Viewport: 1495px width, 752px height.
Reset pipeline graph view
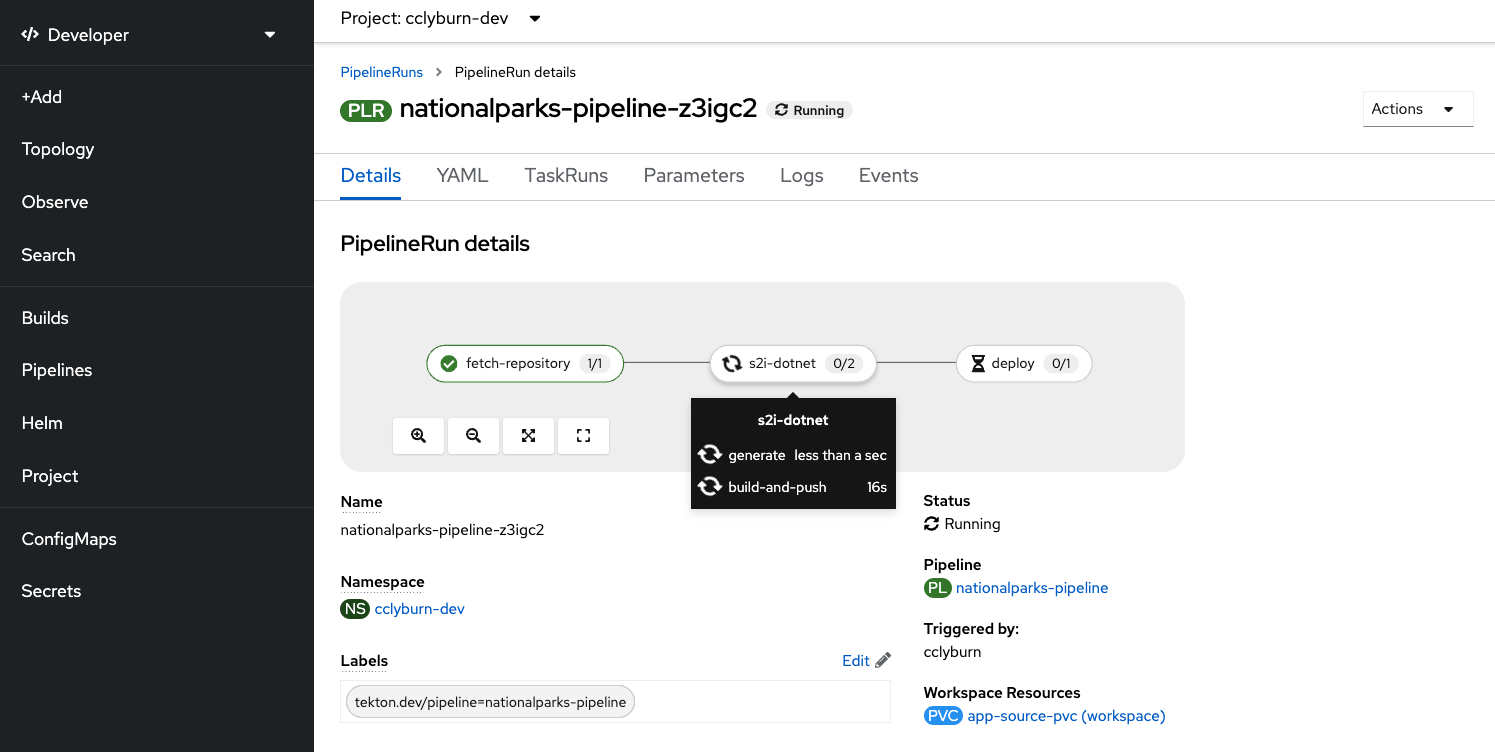(584, 436)
